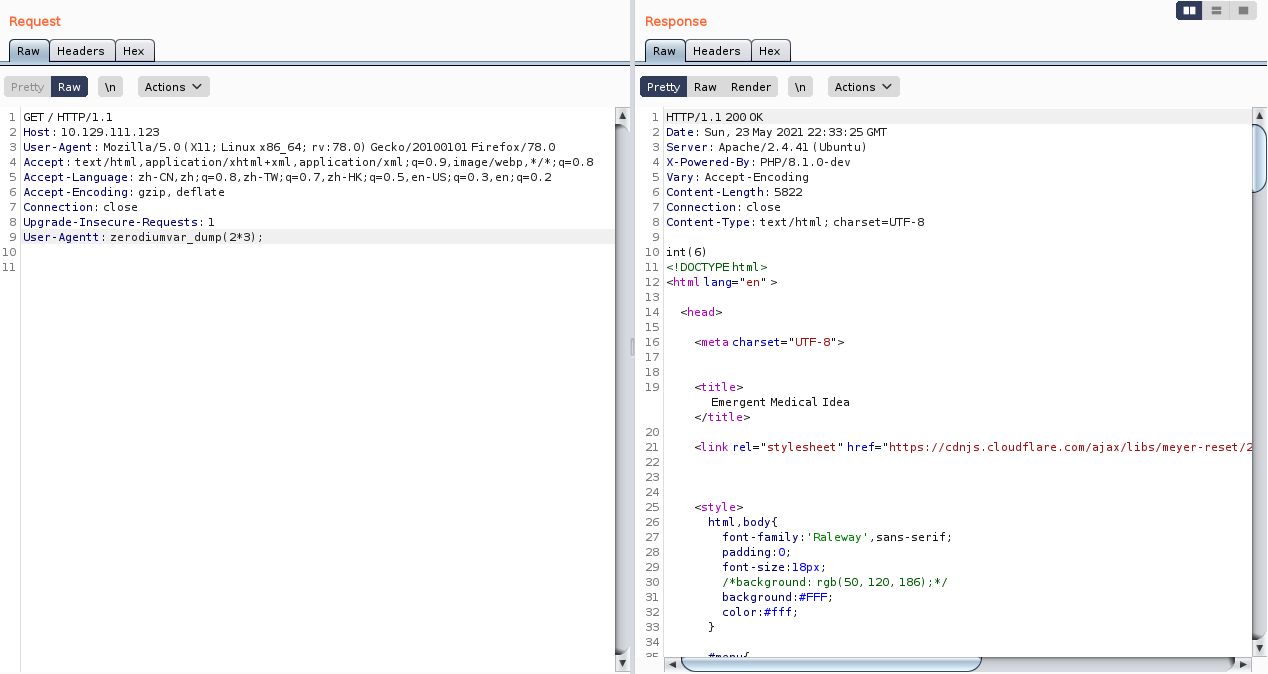Image resolution: width=1268 pixels, height=674 pixels.
Task: Open the Request Headers tab
Action: (x=81, y=51)
